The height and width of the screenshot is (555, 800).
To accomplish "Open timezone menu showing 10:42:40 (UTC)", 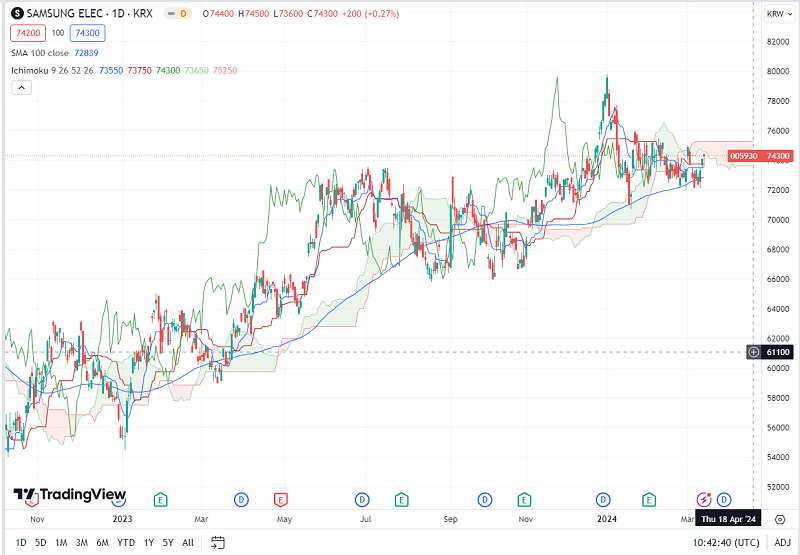I will 718,542.
